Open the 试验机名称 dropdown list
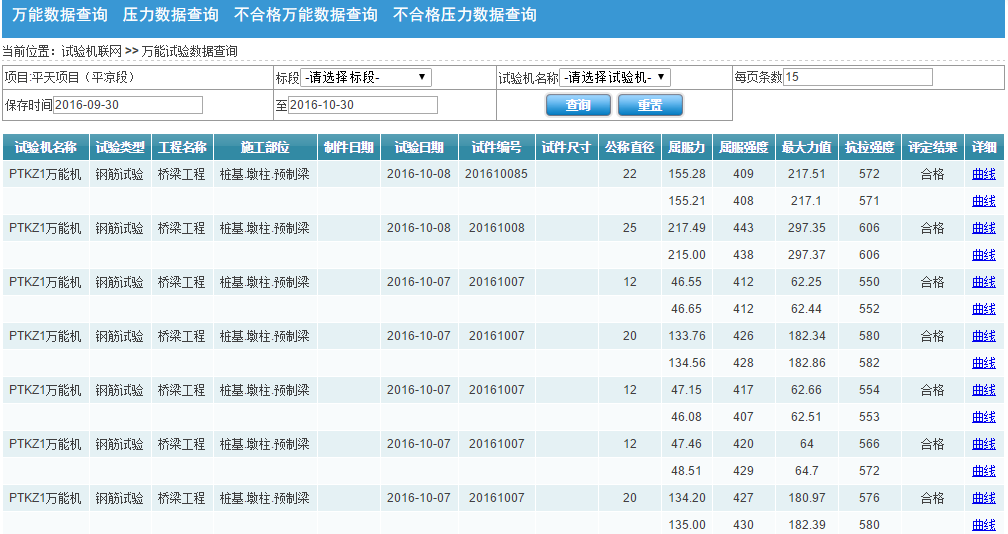Image resolution: width=1008 pixels, height=534 pixels. point(614,77)
